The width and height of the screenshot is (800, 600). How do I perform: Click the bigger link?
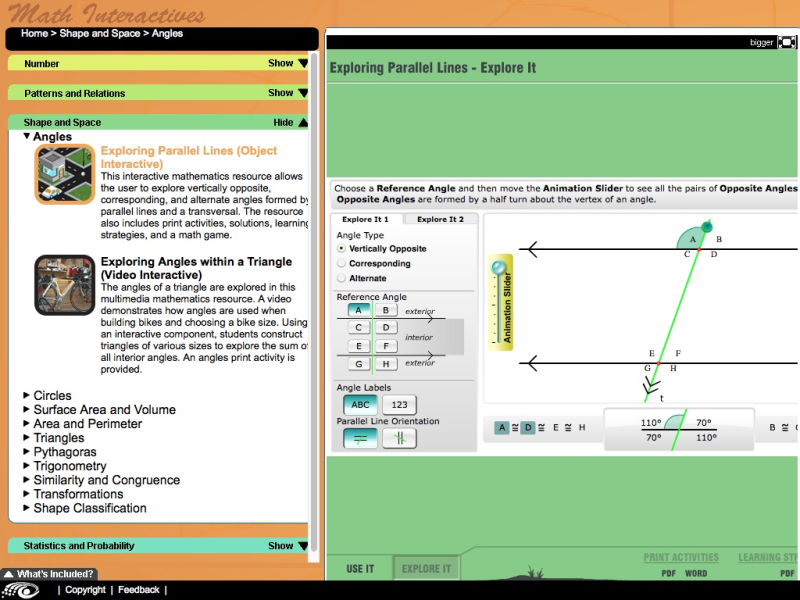click(762, 42)
